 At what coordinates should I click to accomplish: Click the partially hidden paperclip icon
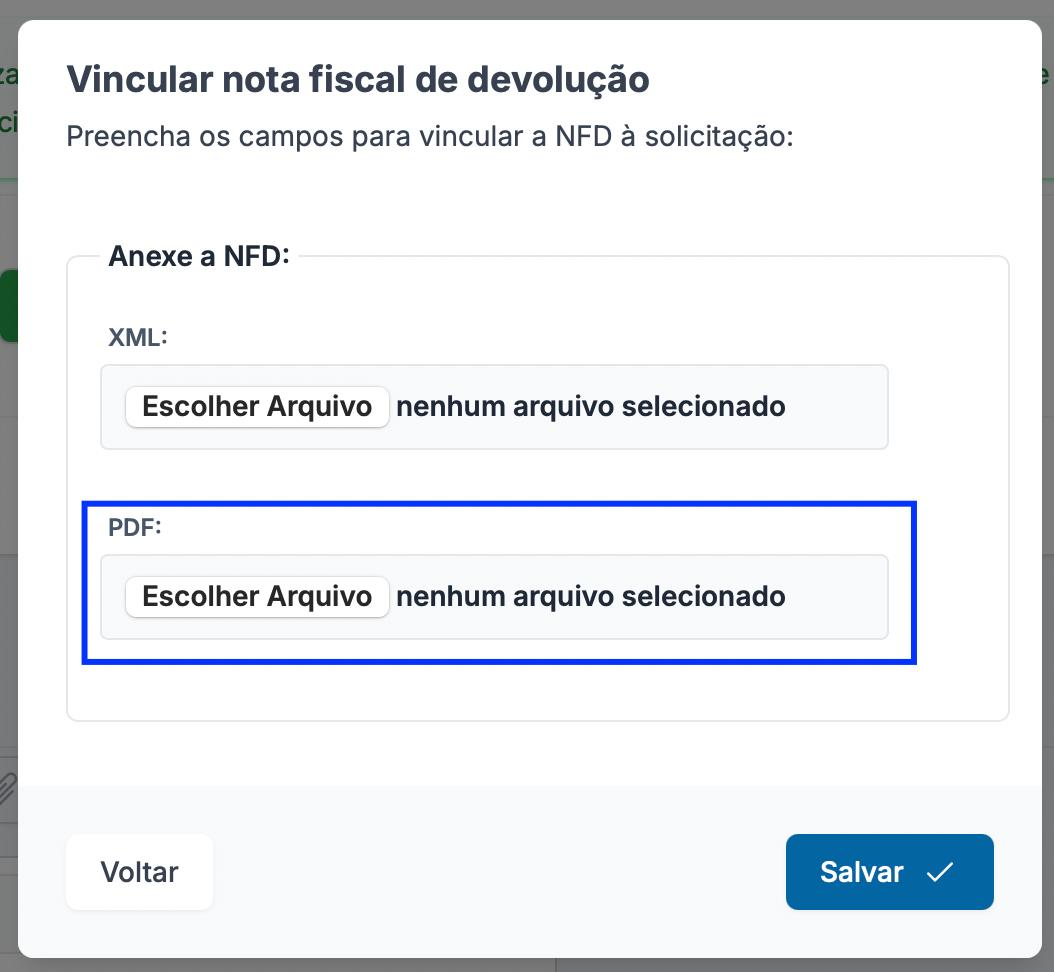pyautogui.click(x=7, y=787)
